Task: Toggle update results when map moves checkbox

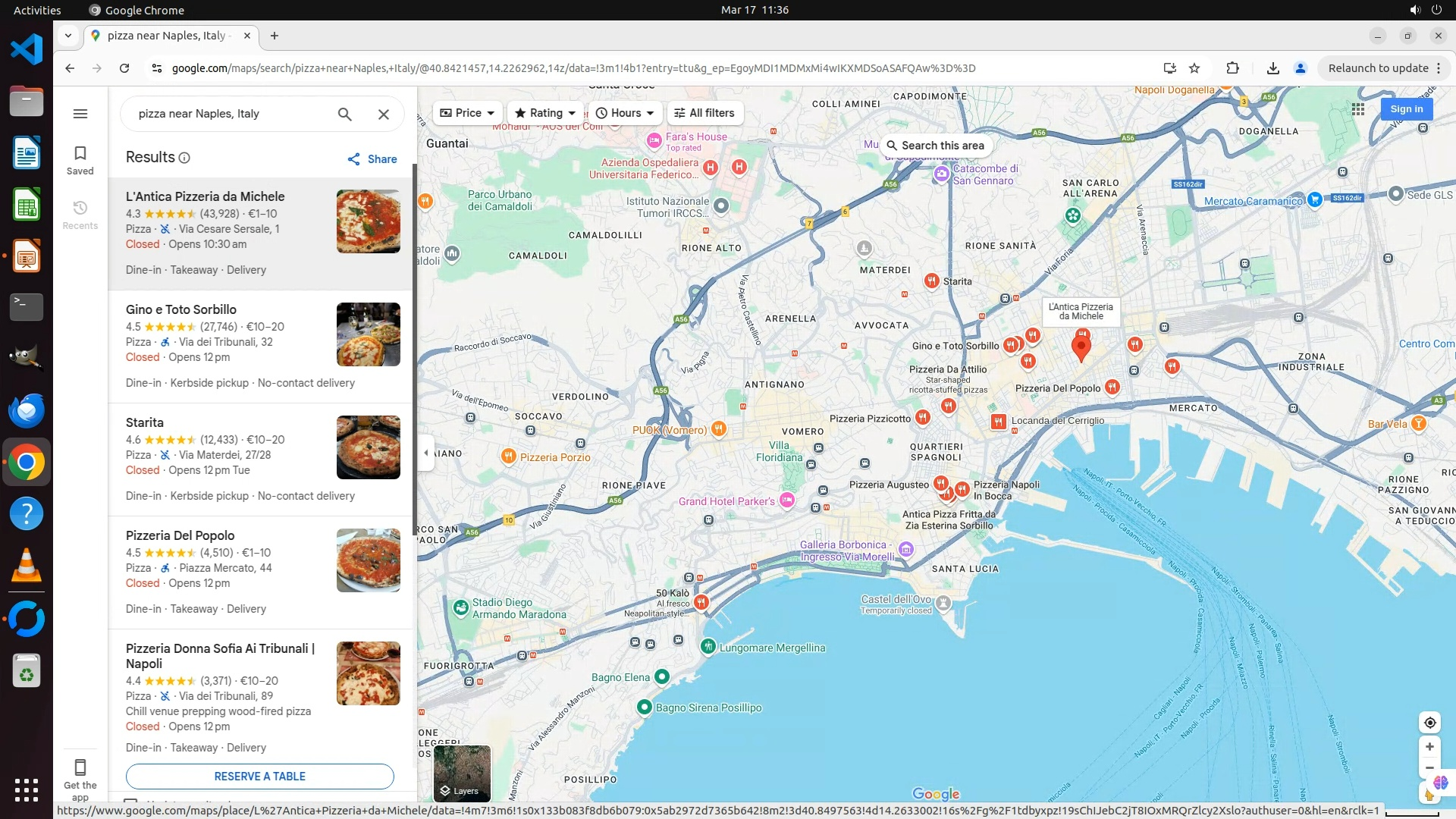Action: [130, 802]
